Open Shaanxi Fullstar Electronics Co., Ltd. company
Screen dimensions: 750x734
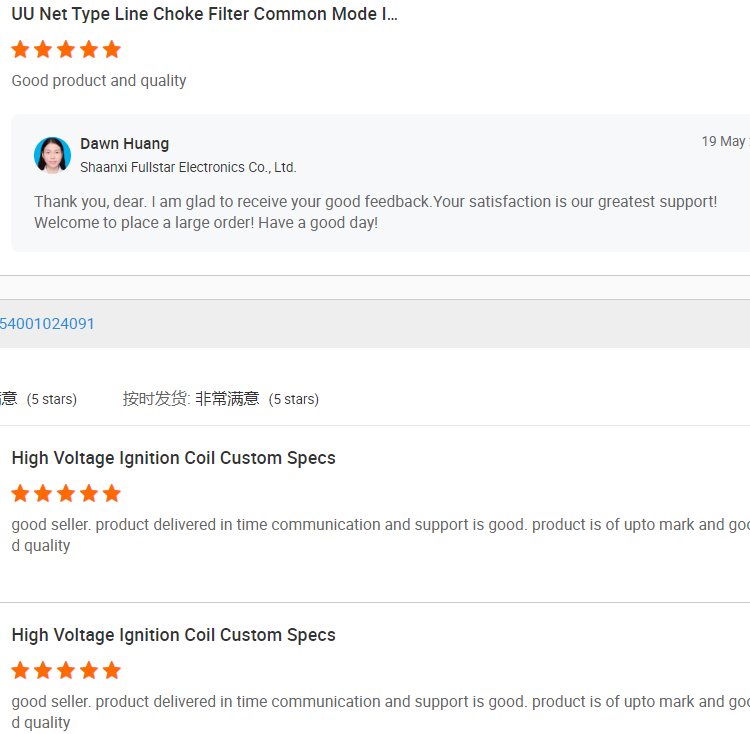pyautogui.click(x=188, y=167)
